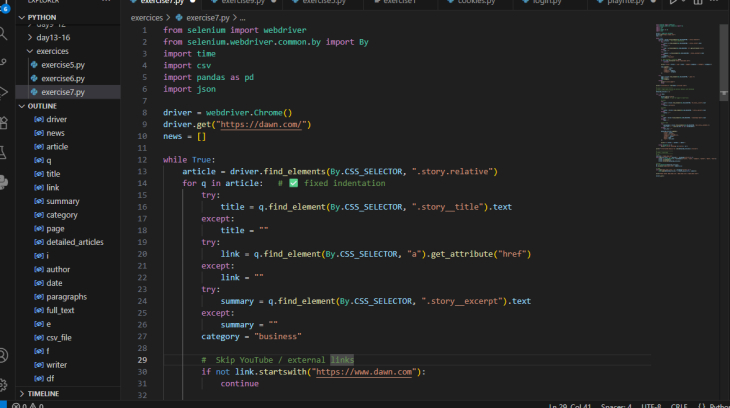Screen dimensions: 730x408
Task: Collapse the OUTLINE section
Action: [43, 106]
